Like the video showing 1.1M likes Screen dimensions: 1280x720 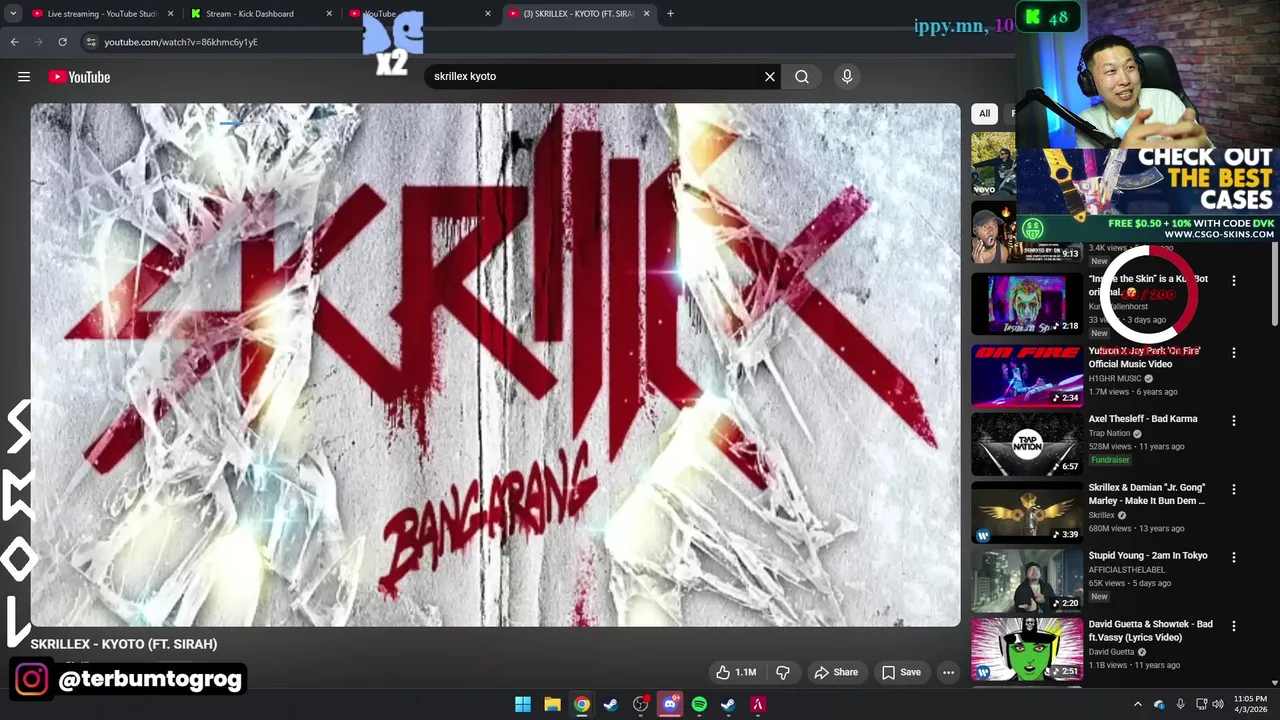click(735, 672)
